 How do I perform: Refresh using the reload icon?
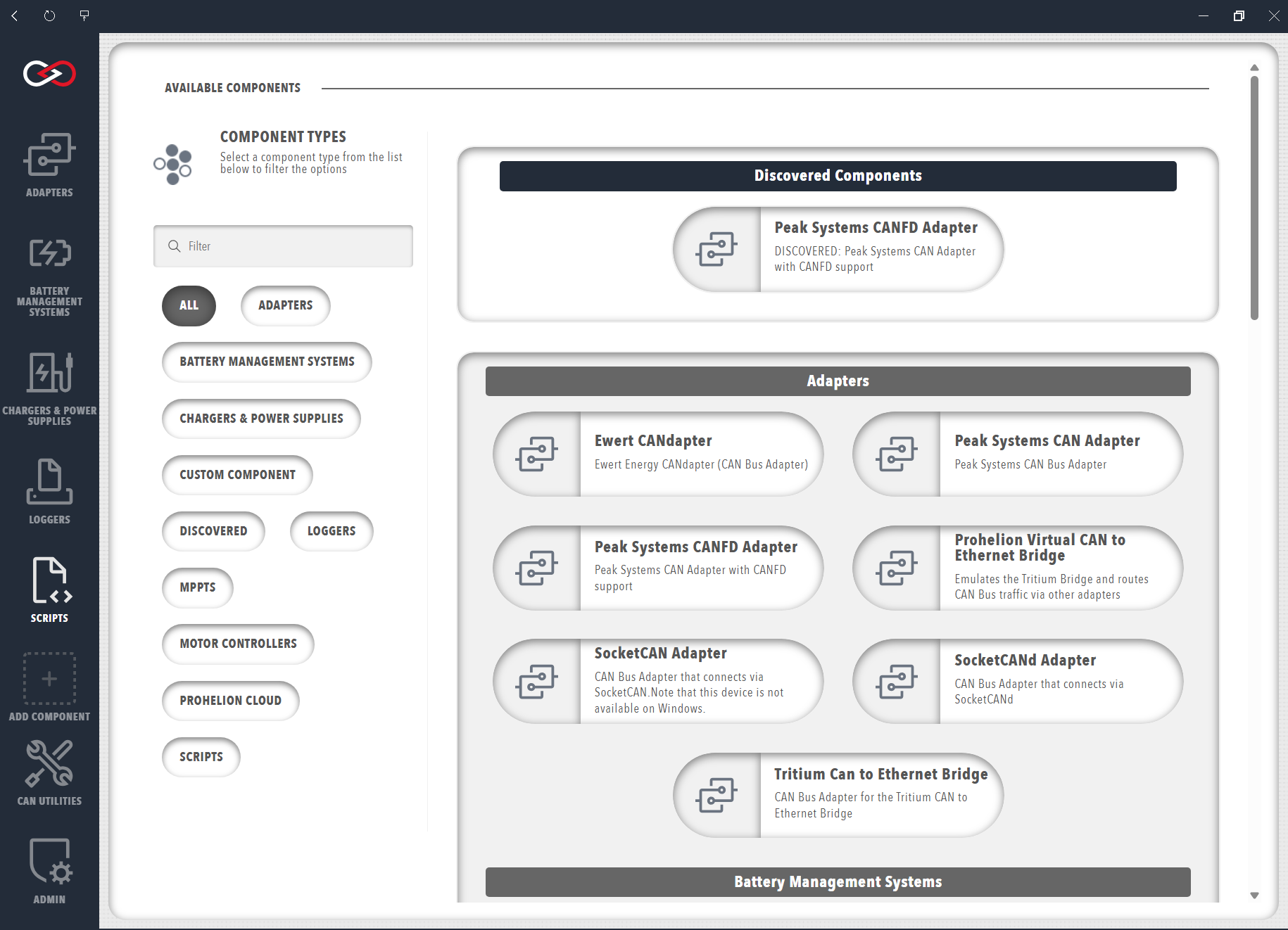49,15
